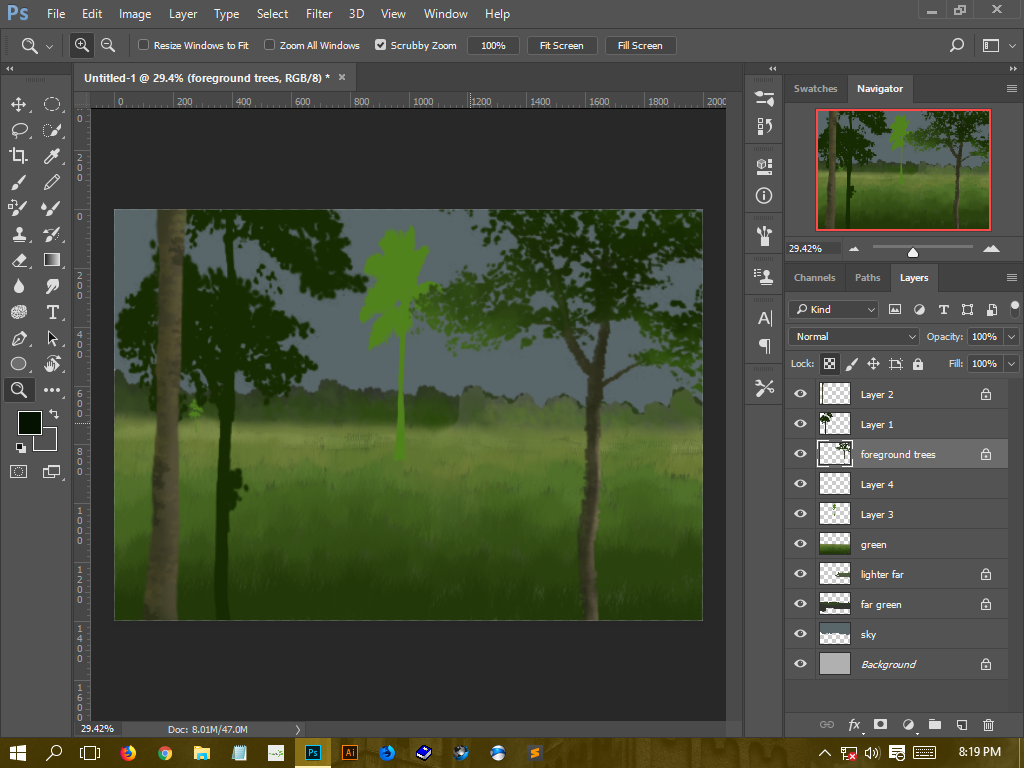Select the Move tool
1024x768 pixels.
[18, 104]
